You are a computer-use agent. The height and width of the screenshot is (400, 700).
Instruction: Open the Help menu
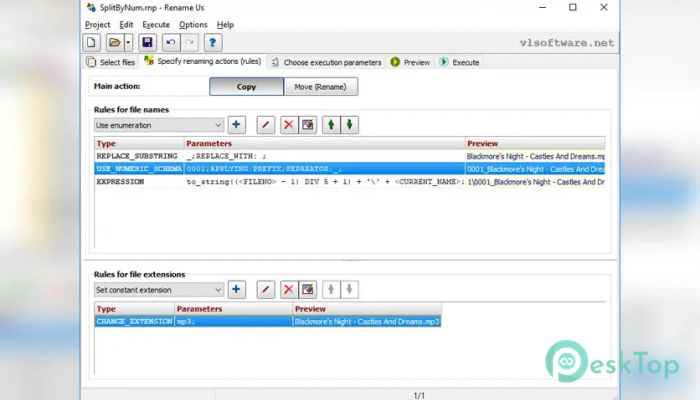(225, 25)
